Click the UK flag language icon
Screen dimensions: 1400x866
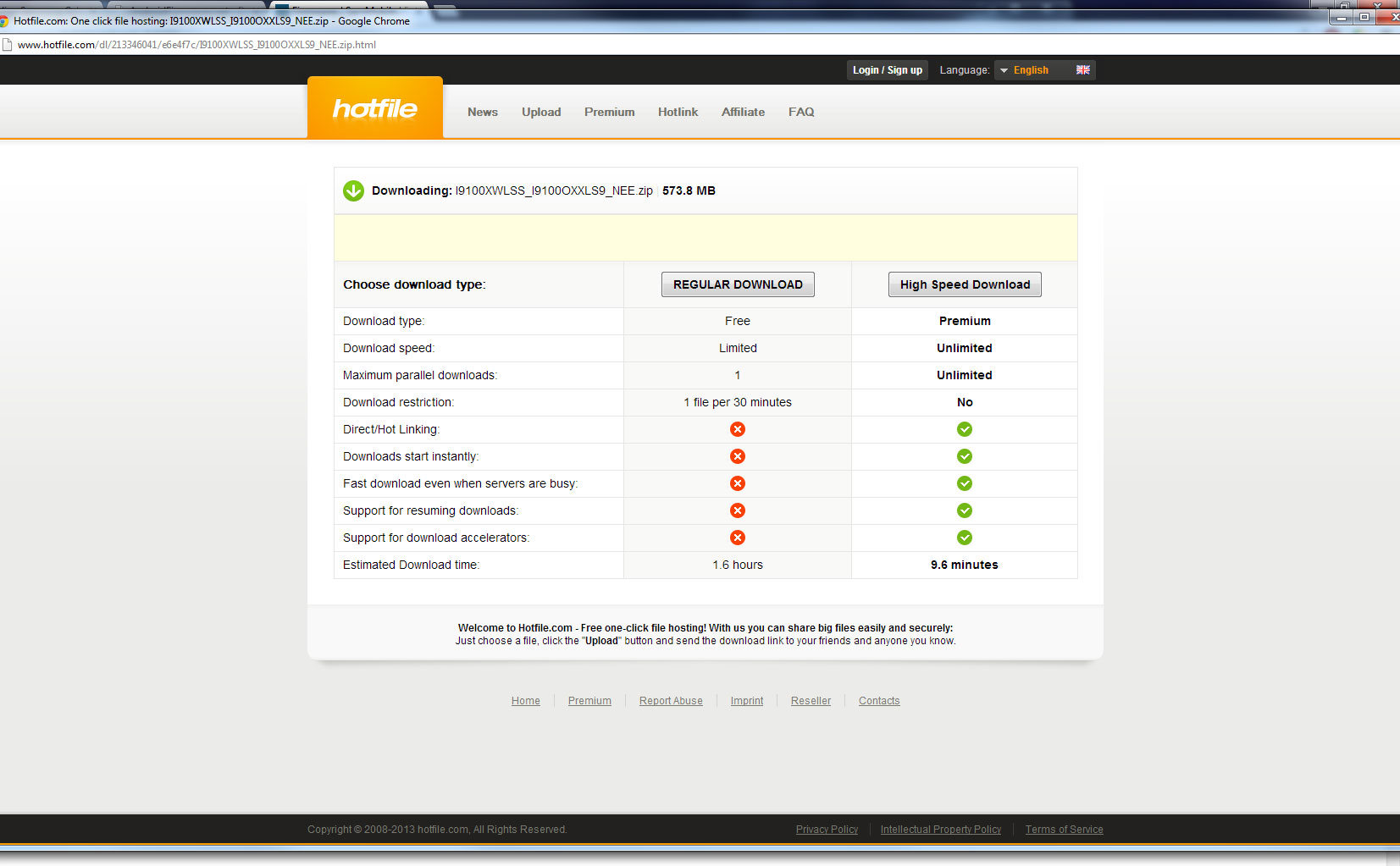(1082, 70)
